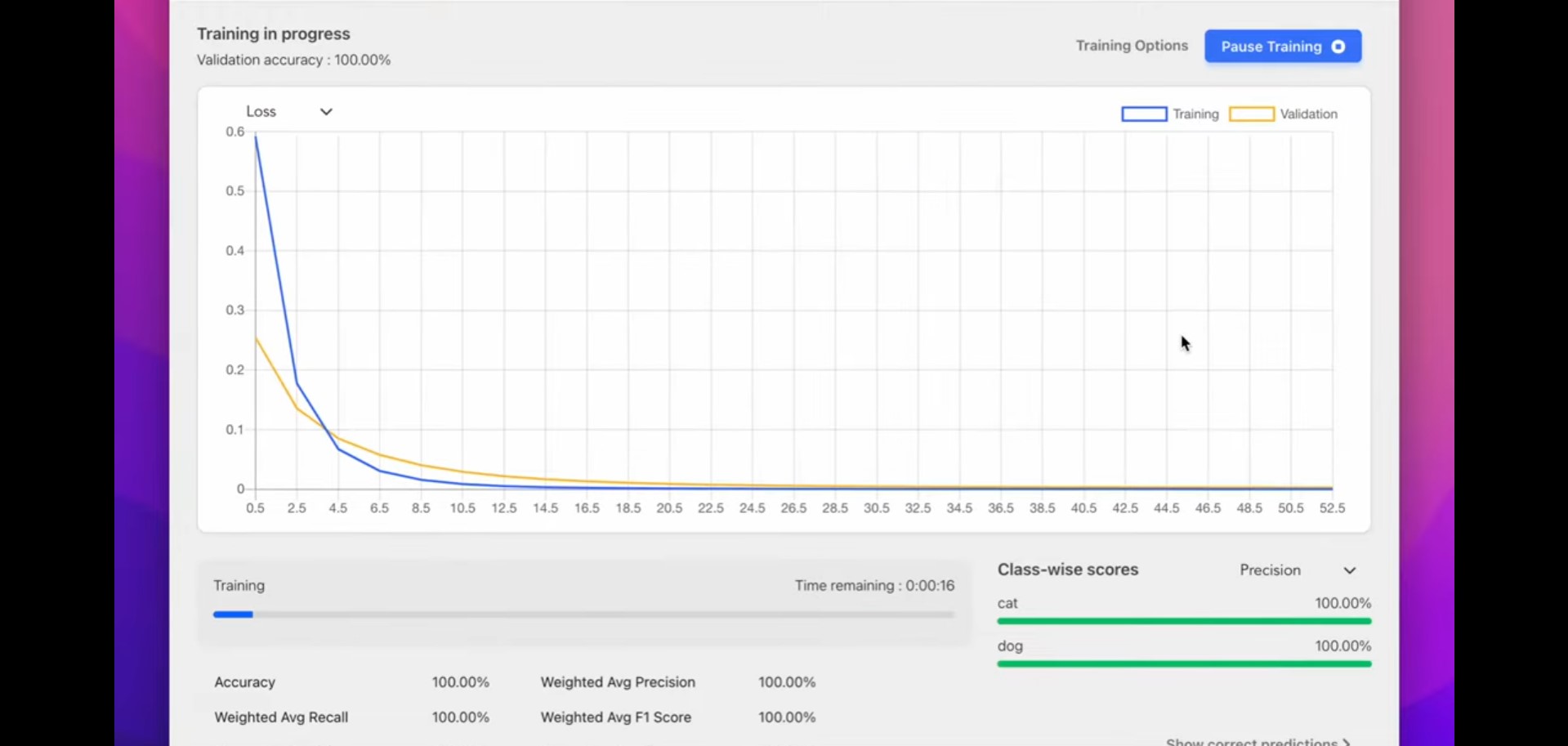Click the arrow after Show correct predictions

tap(1346, 742)
